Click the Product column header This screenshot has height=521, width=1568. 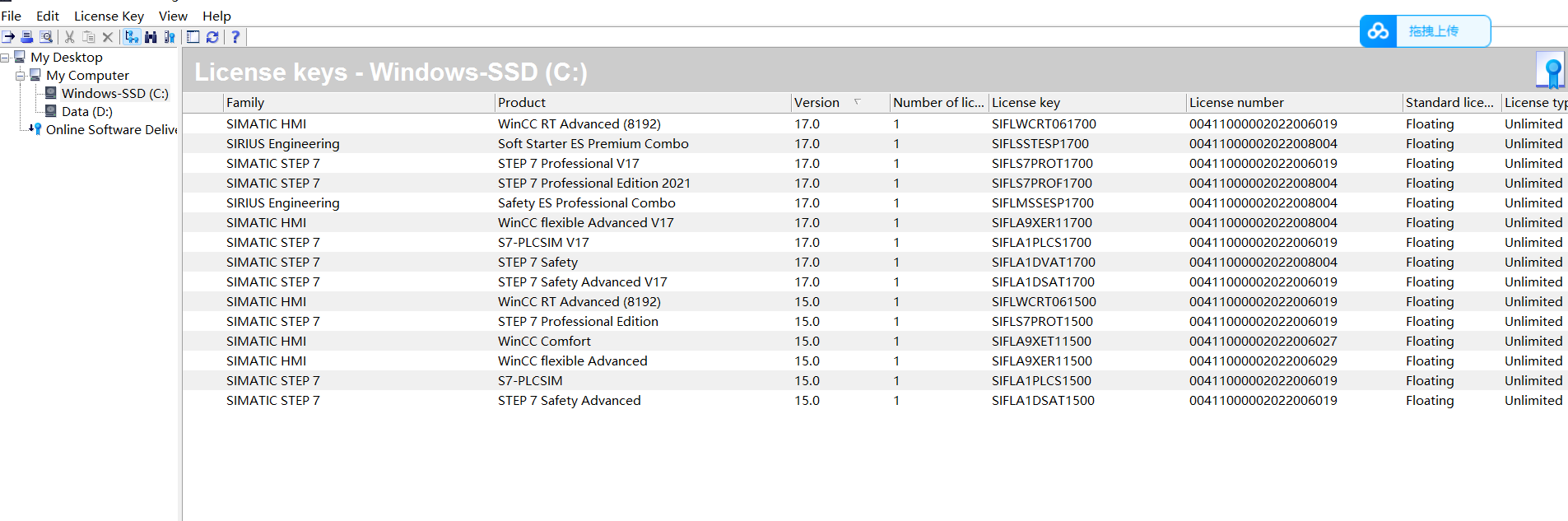(522, 103)
